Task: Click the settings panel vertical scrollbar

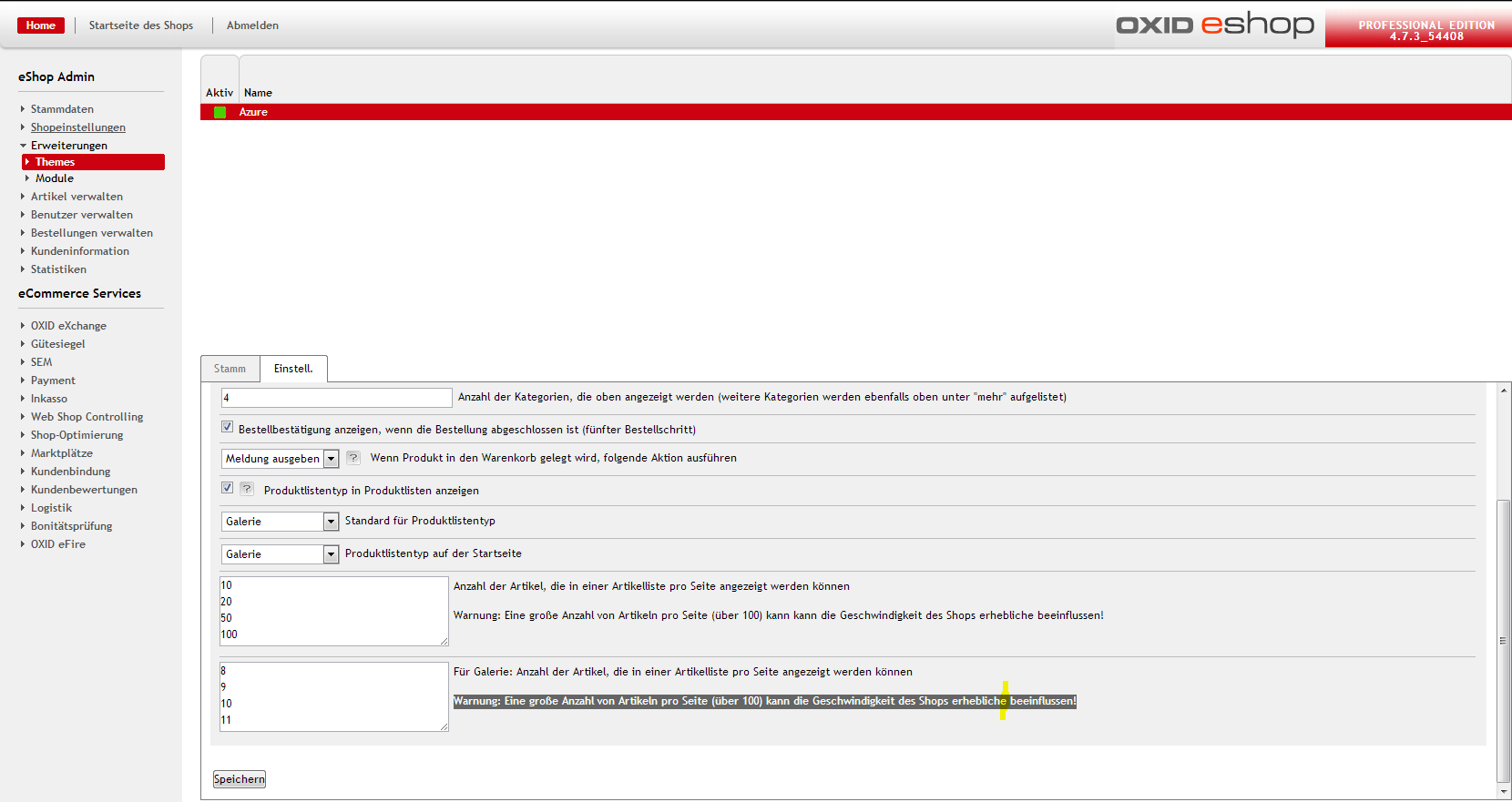Action: 1503,637
